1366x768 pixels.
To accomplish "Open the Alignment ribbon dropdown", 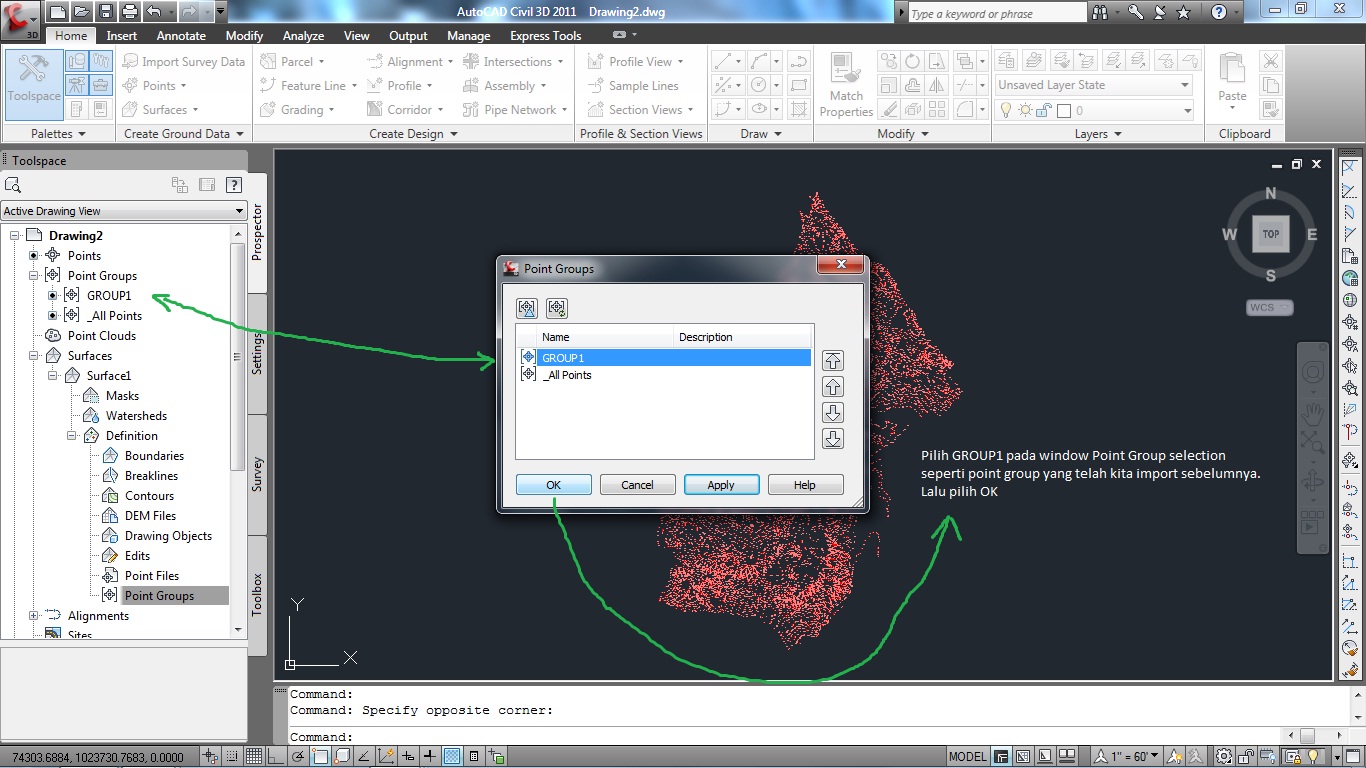I will (409, 61).
